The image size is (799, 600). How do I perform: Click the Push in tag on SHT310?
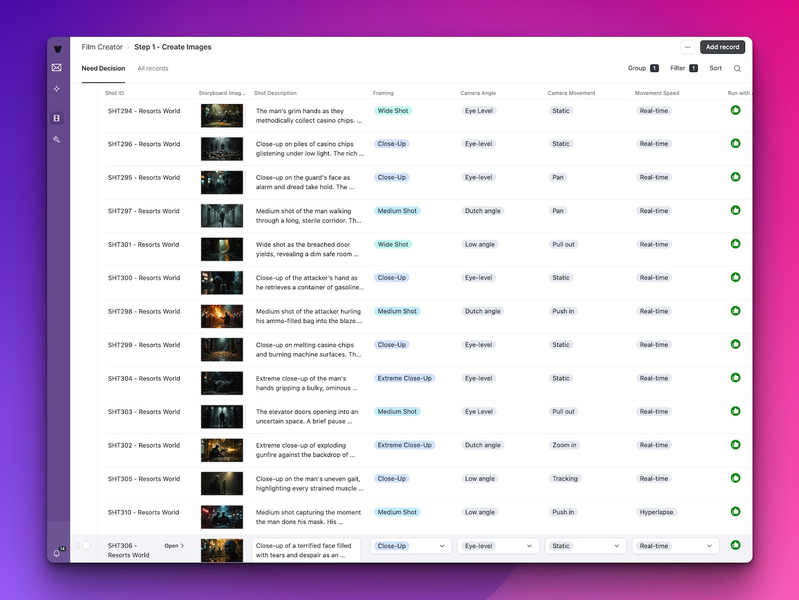click(x=563, y=512)
